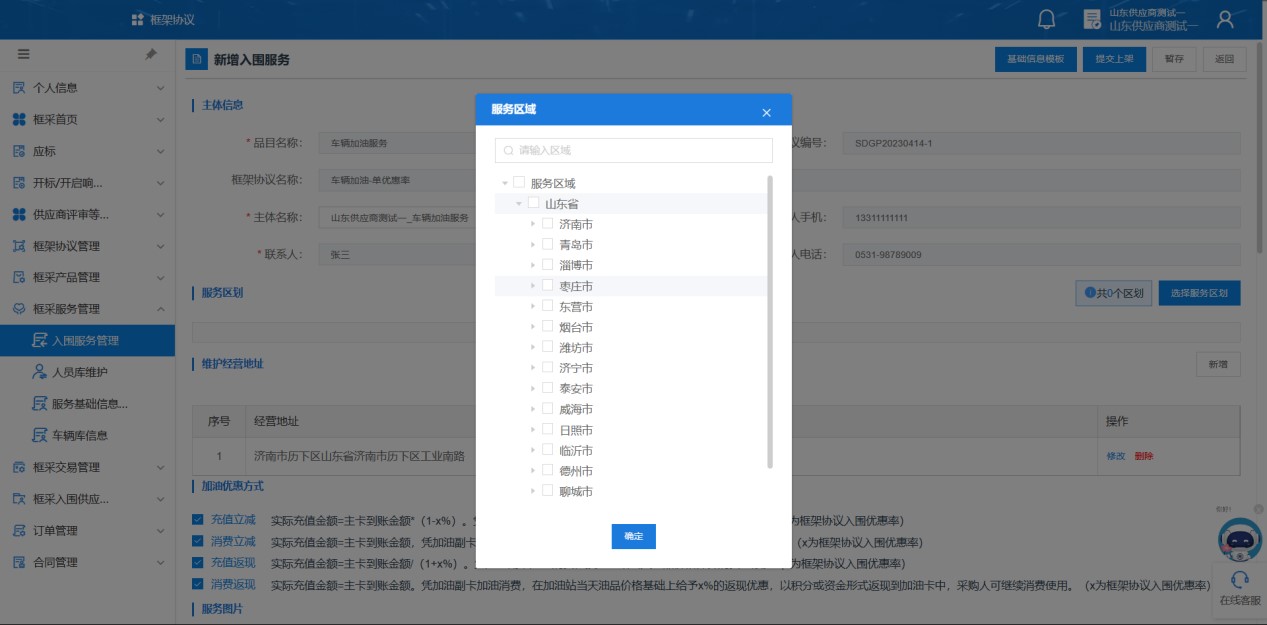Click the 新增入围服务 page title icon
The image size is (1267, 625).
click(x=197, y=59)
